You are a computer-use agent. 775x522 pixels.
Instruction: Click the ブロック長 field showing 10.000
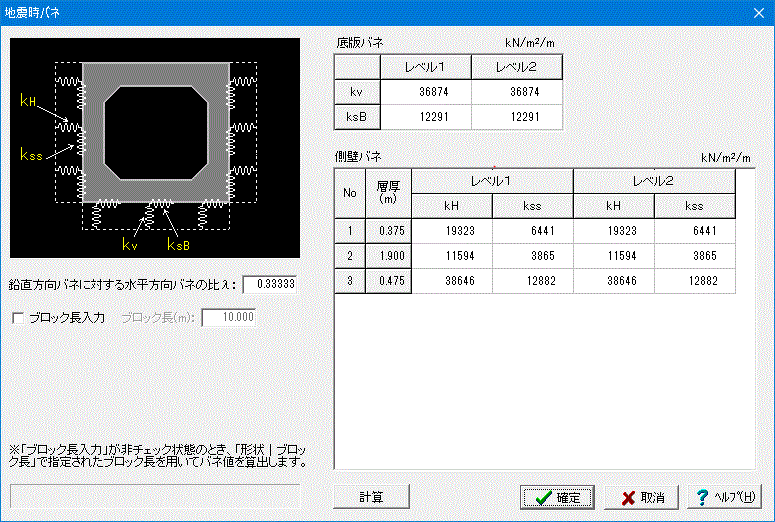(x=229, y=317)
